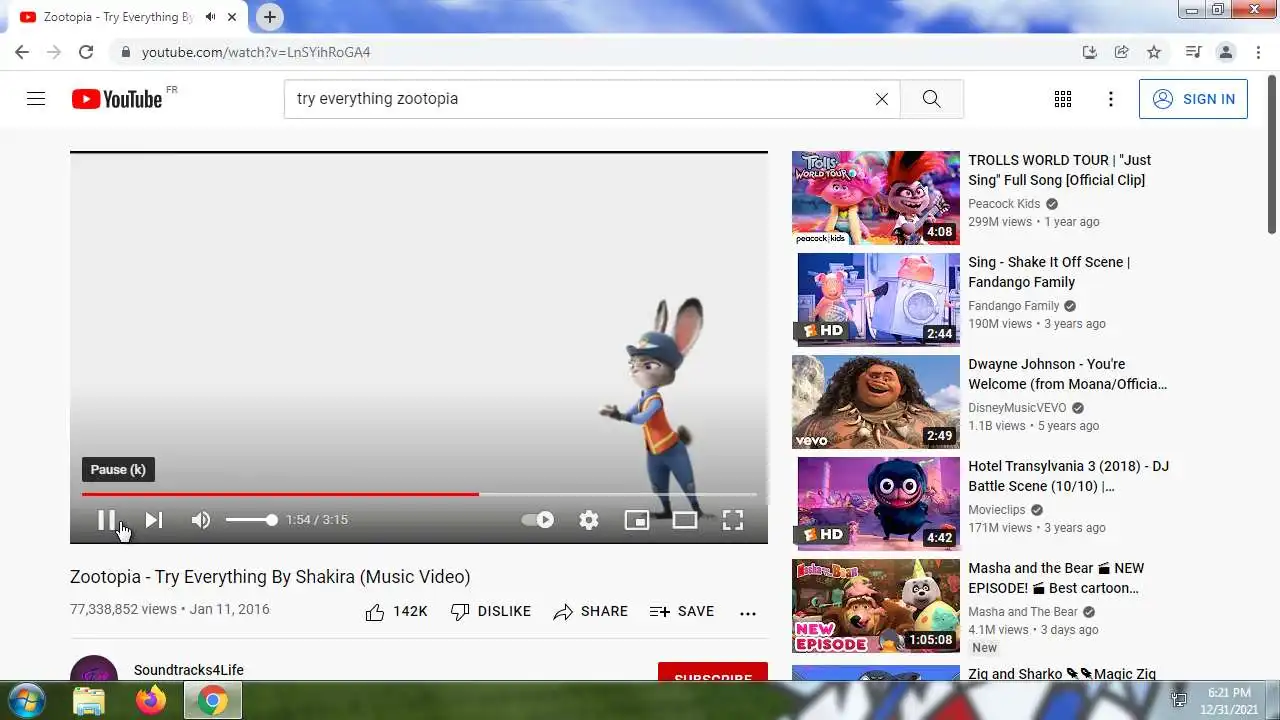Viewport: 1280px width, 720px height.
Task: Open 'Sing - Shake It Off Scene' title
Action: pos(1049,272)
